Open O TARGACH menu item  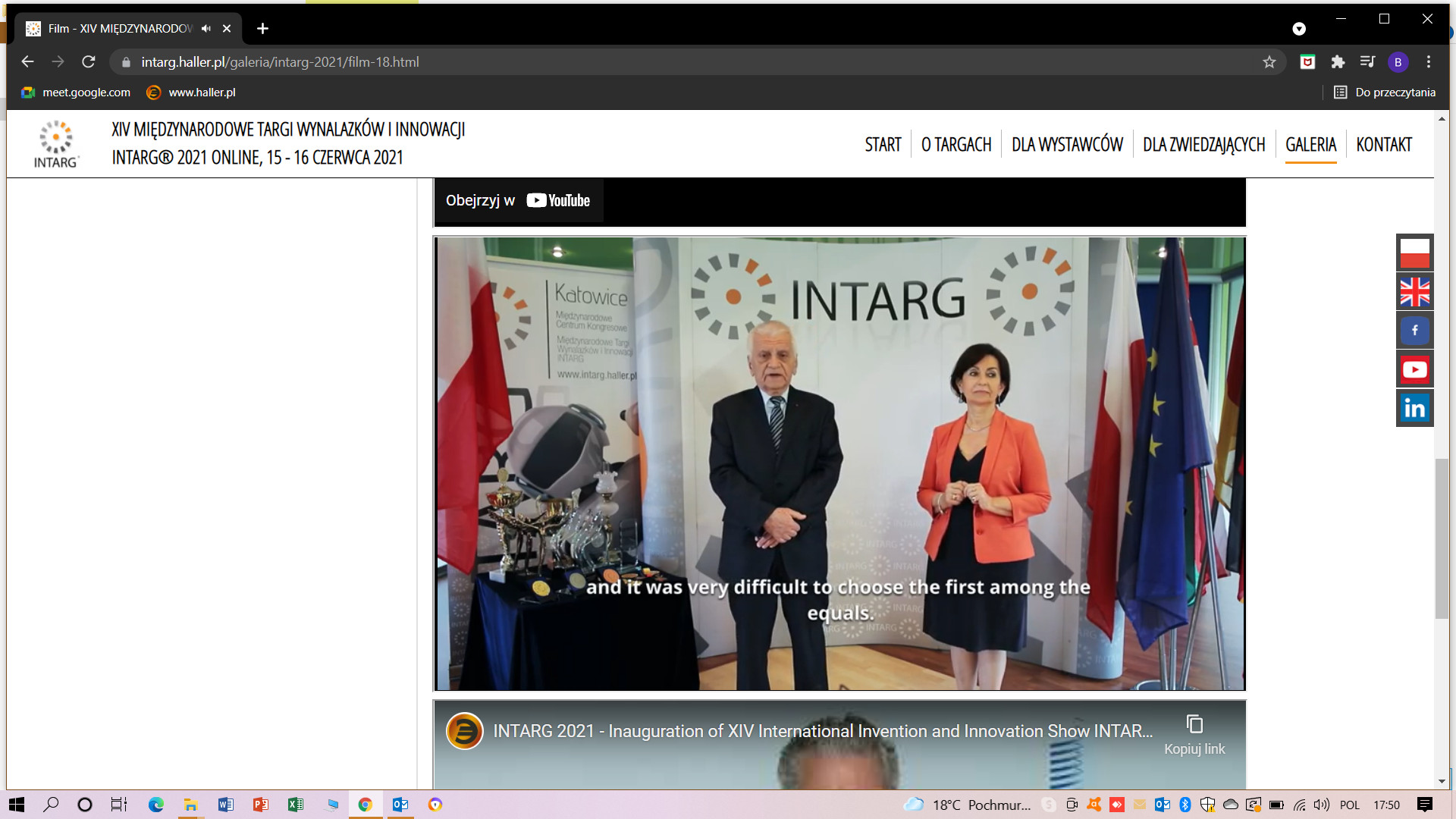coord(956,145)
